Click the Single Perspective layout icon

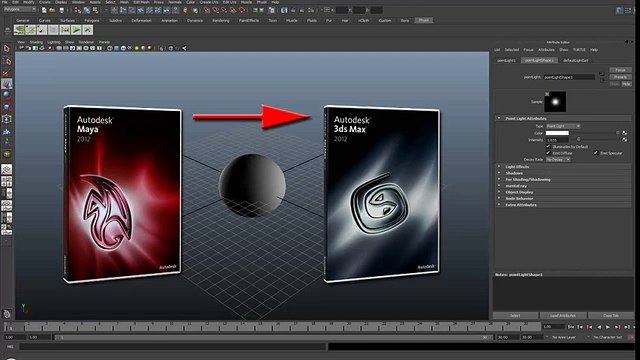7,169
